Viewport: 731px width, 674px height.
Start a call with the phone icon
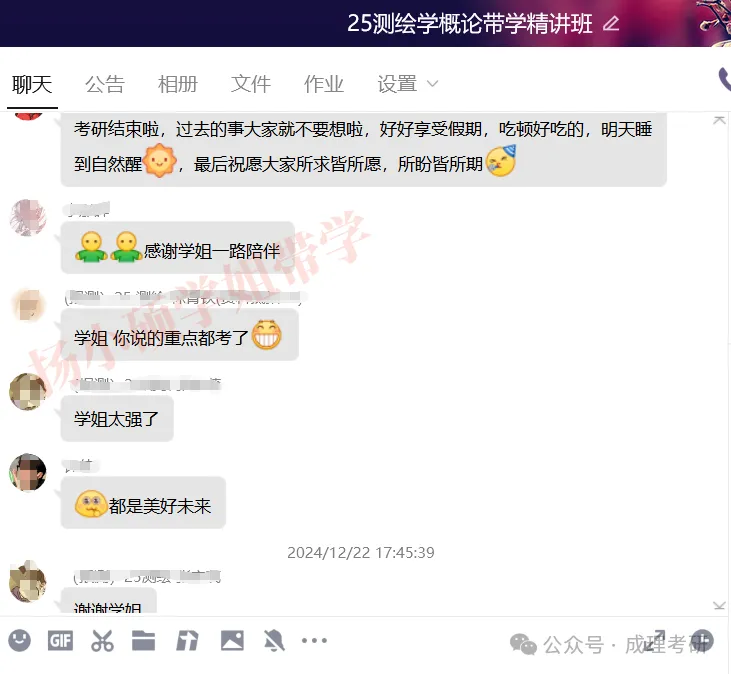[x=724, y=80]
